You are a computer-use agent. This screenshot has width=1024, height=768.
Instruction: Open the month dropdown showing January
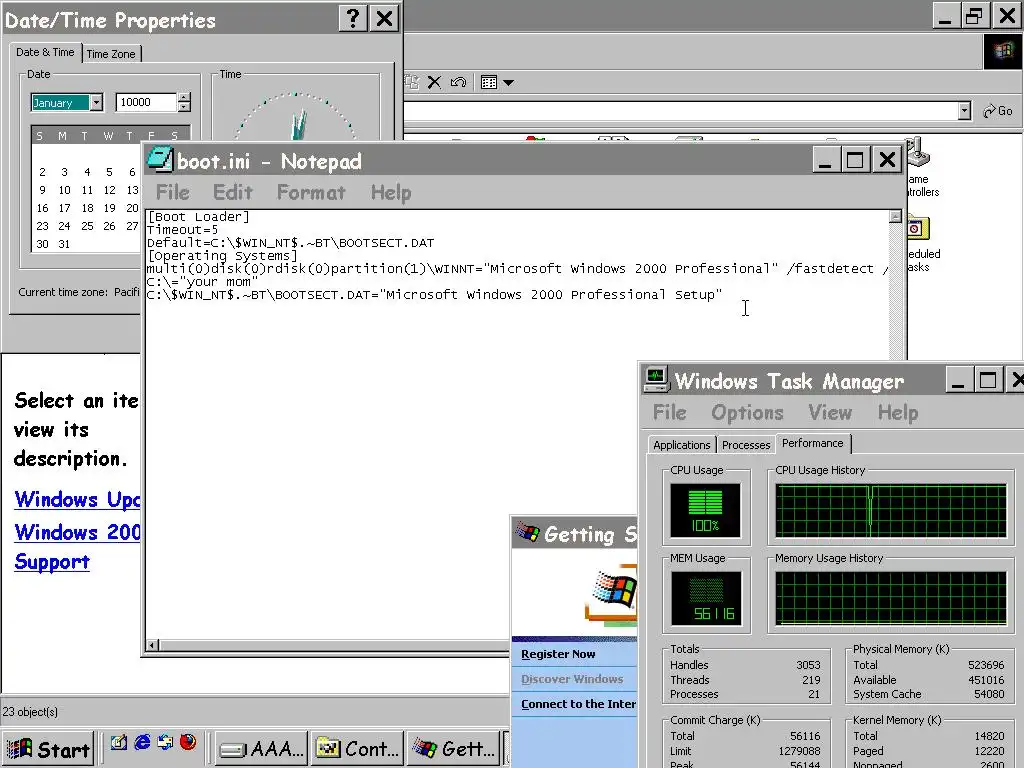click(x=97, y=103)
